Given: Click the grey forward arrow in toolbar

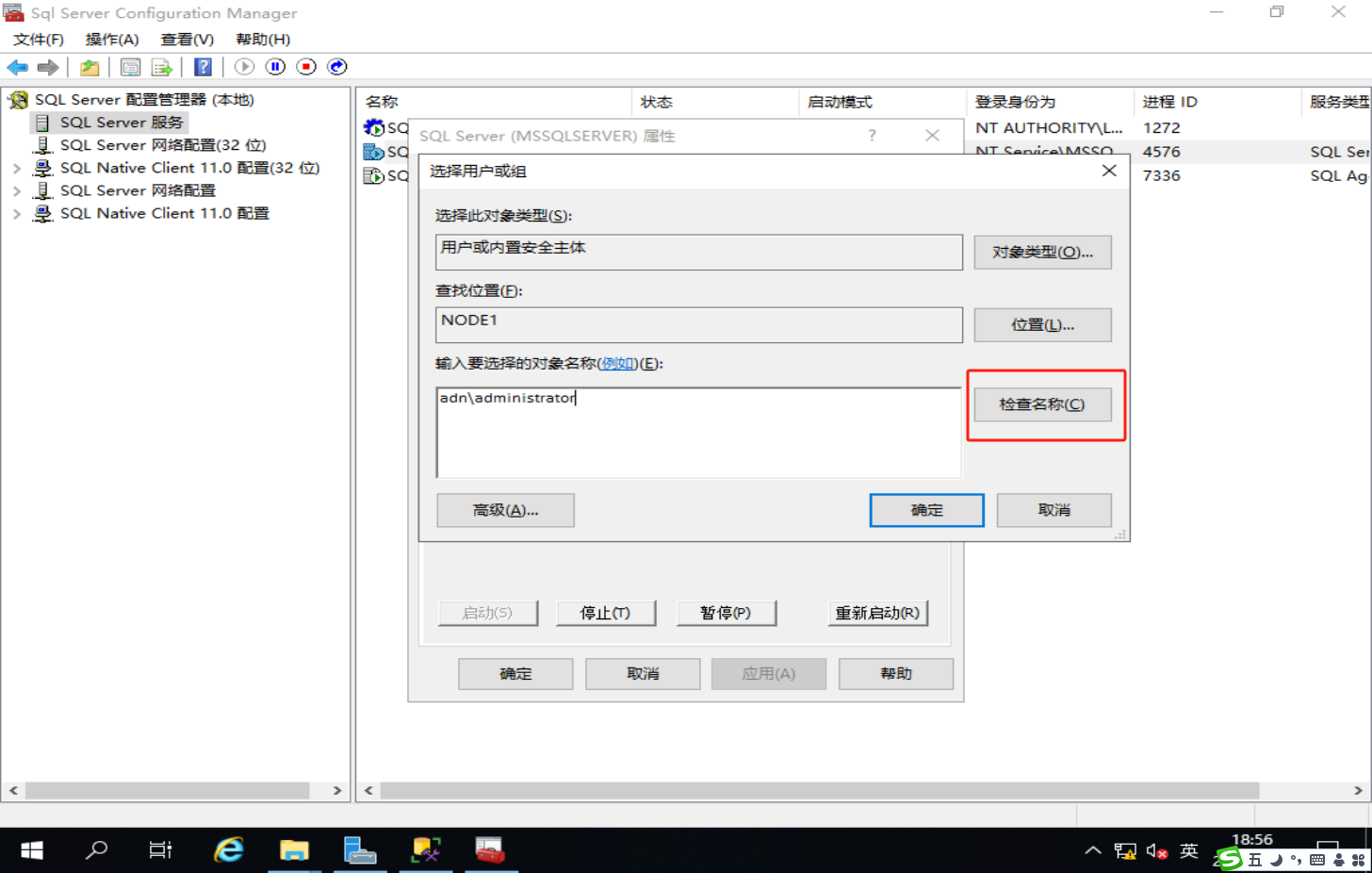Looking at the screenshot, I should click(x=48, y=67).
